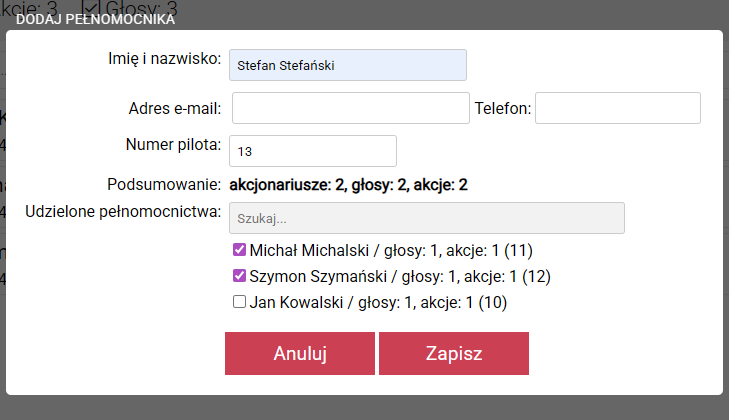The height and width of the screenshot is (420, 729).
Task: Click the "Adres e-mail:" field label
Action: click(x=175, y=108)
